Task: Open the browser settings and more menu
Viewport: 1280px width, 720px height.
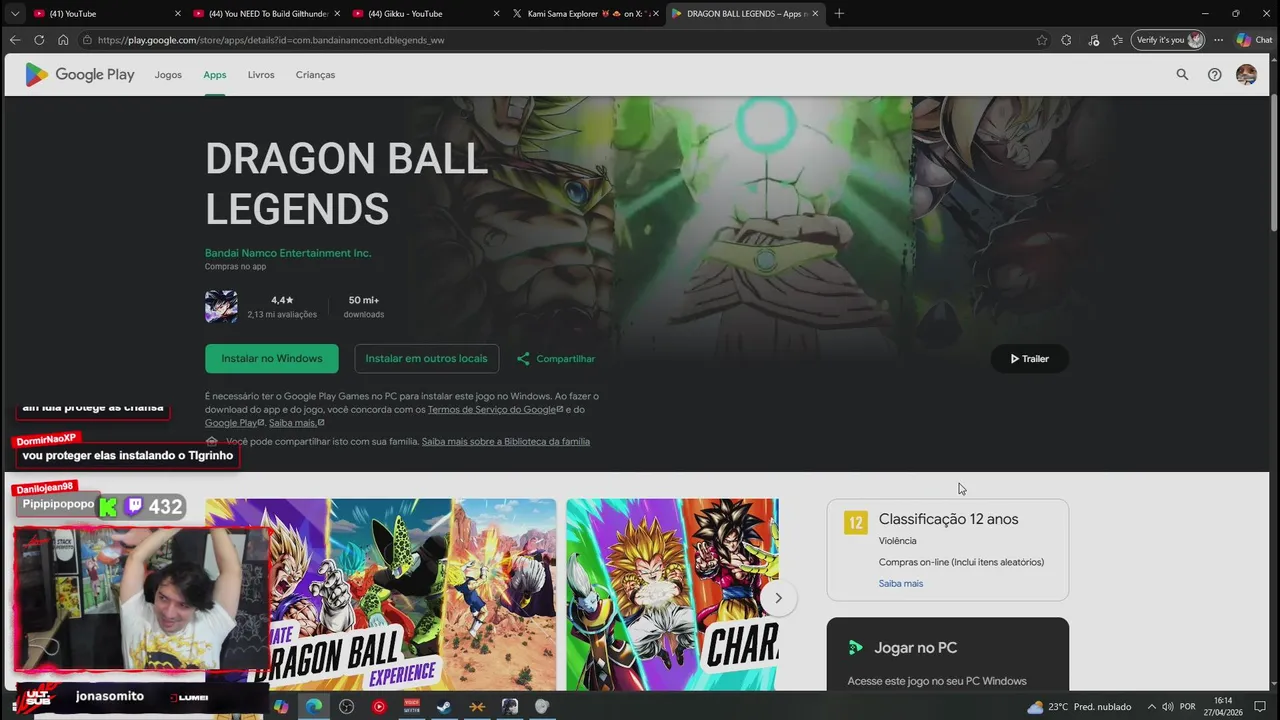Action: point(1218,40)
